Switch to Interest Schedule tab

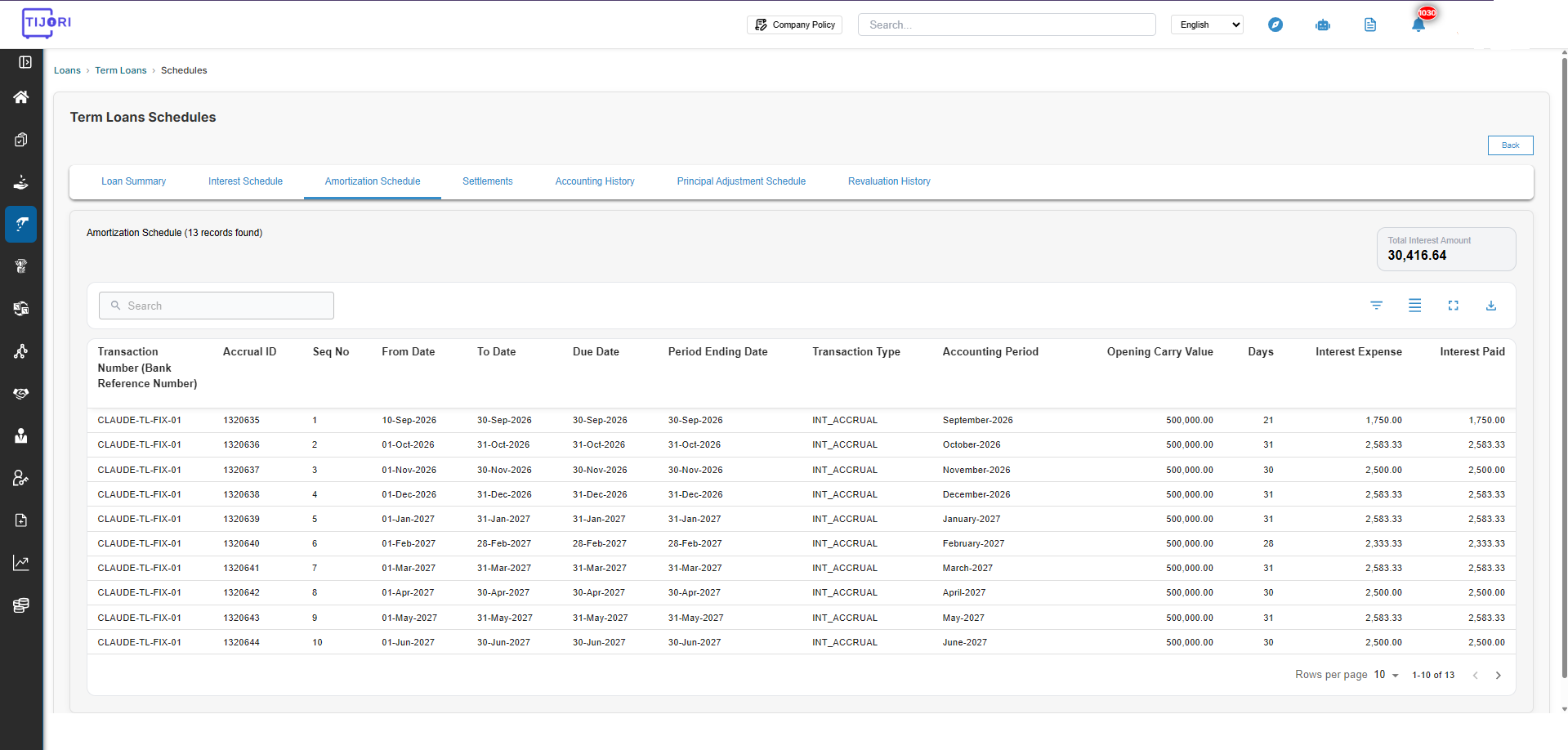tap(245, 181)
